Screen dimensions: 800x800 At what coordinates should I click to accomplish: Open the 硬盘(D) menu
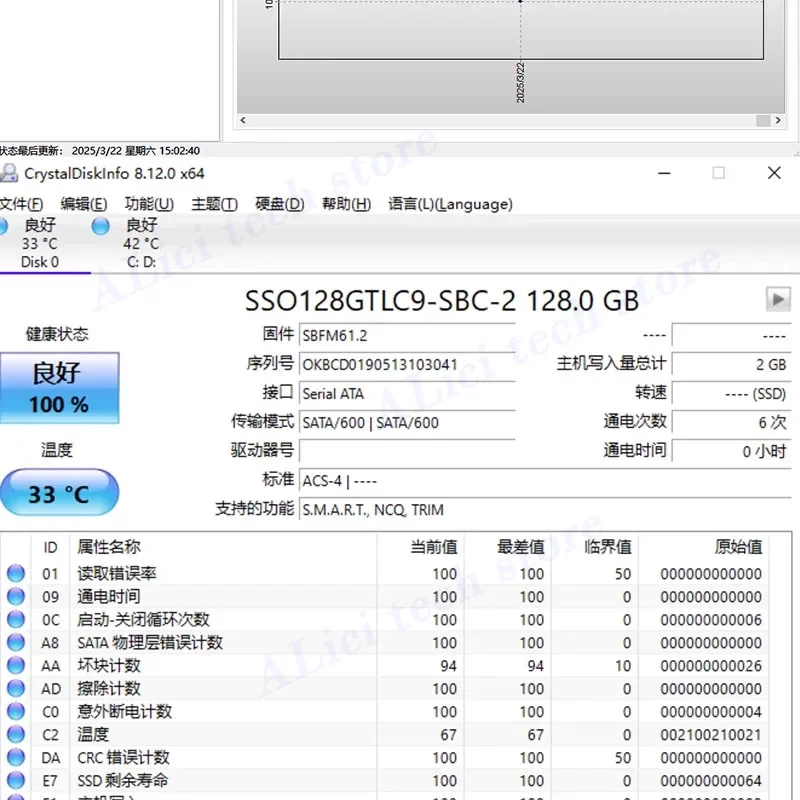(280, 204)
